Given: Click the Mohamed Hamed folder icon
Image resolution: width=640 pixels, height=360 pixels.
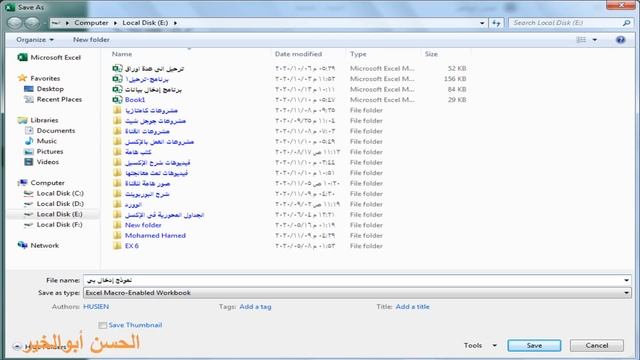Looking at the screenshot, I should (117, 236).
